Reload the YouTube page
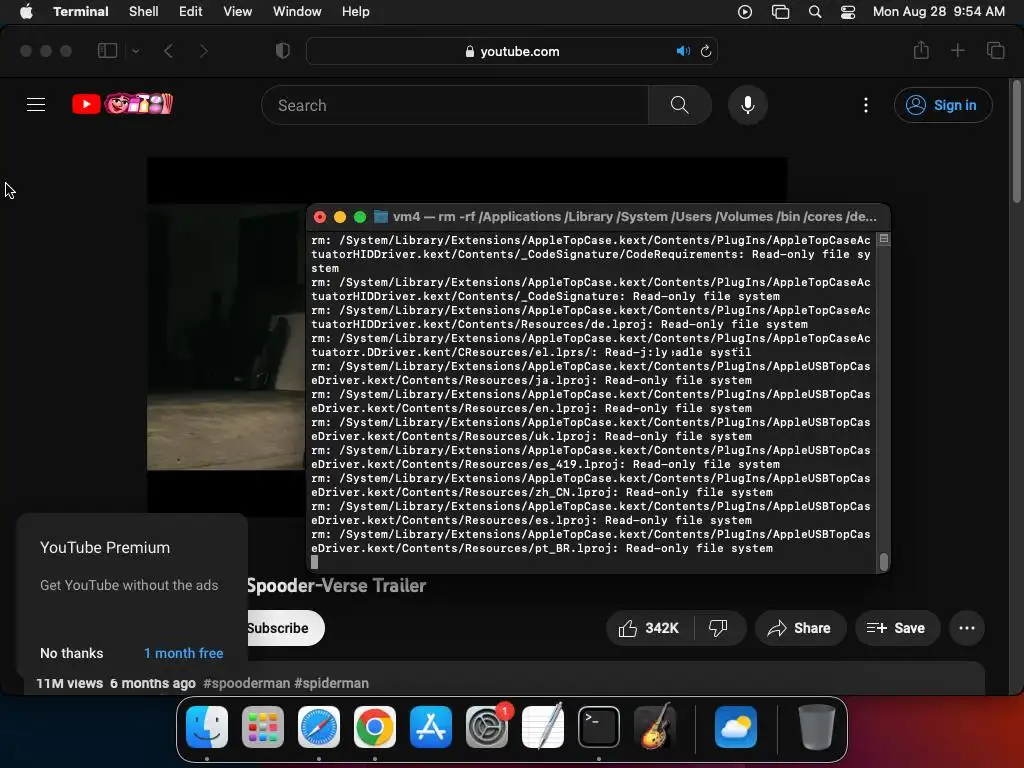1024x768 pixels. coord(706,51)
